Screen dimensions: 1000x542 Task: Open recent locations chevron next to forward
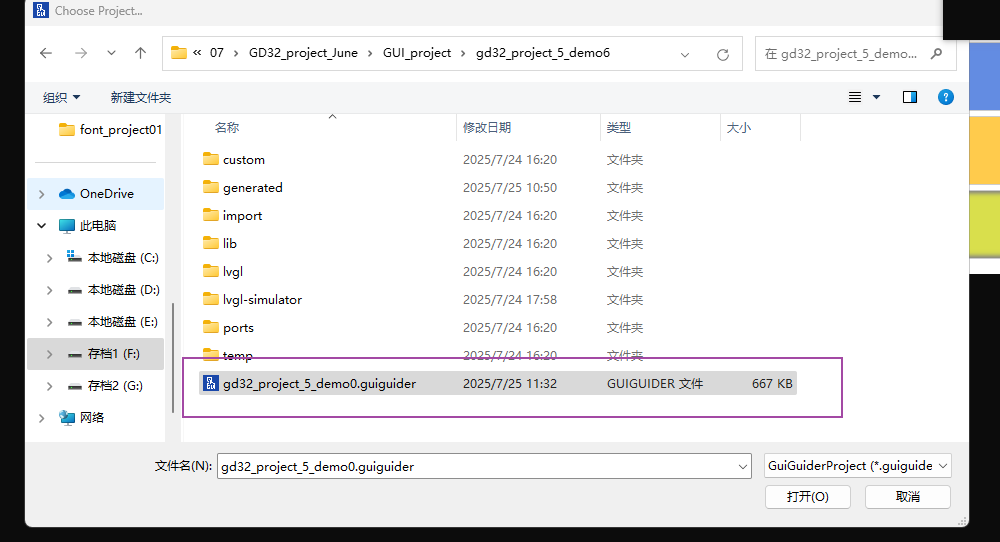point(112,54)
